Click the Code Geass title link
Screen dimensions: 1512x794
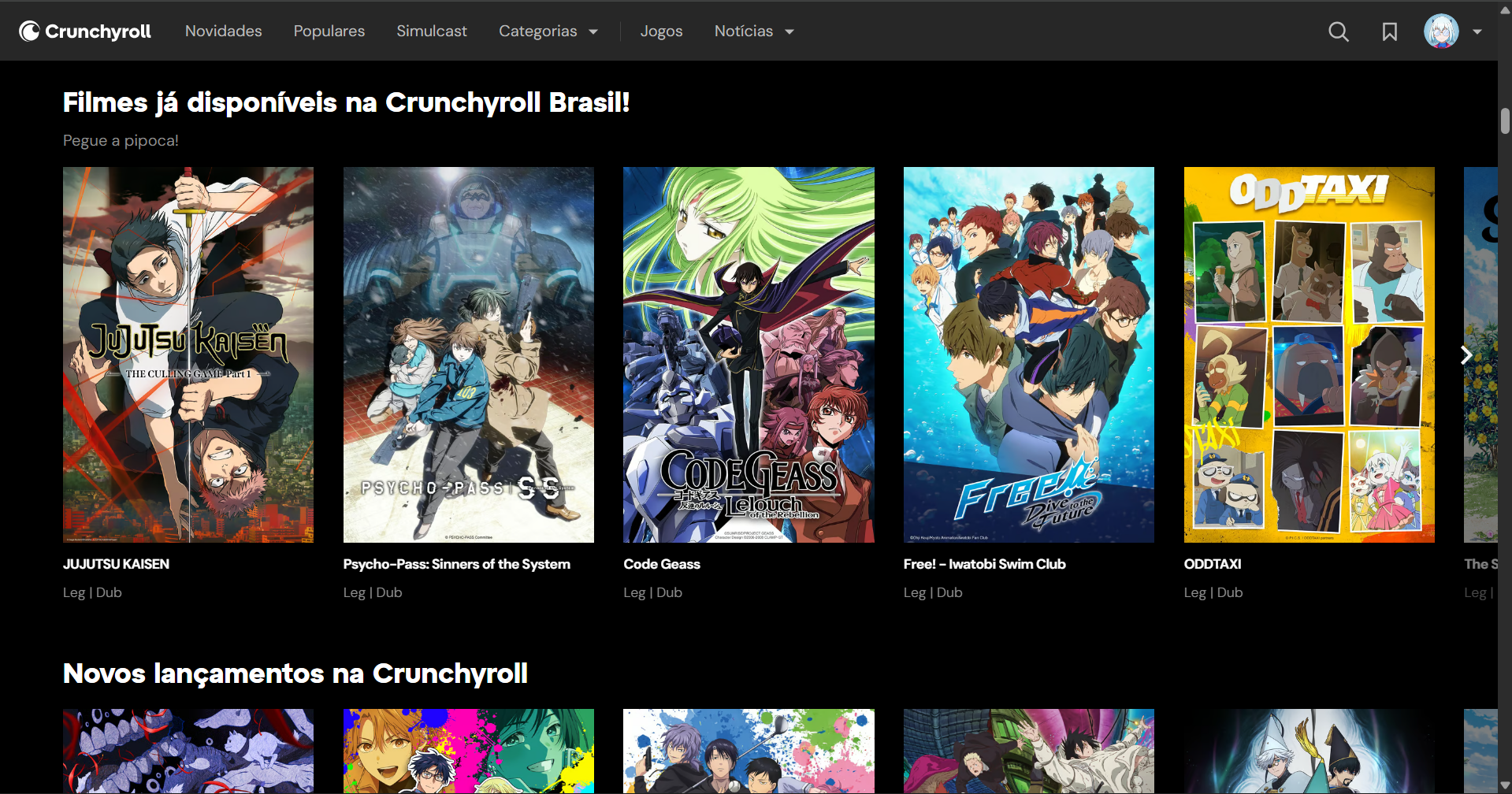coord(662,564)
